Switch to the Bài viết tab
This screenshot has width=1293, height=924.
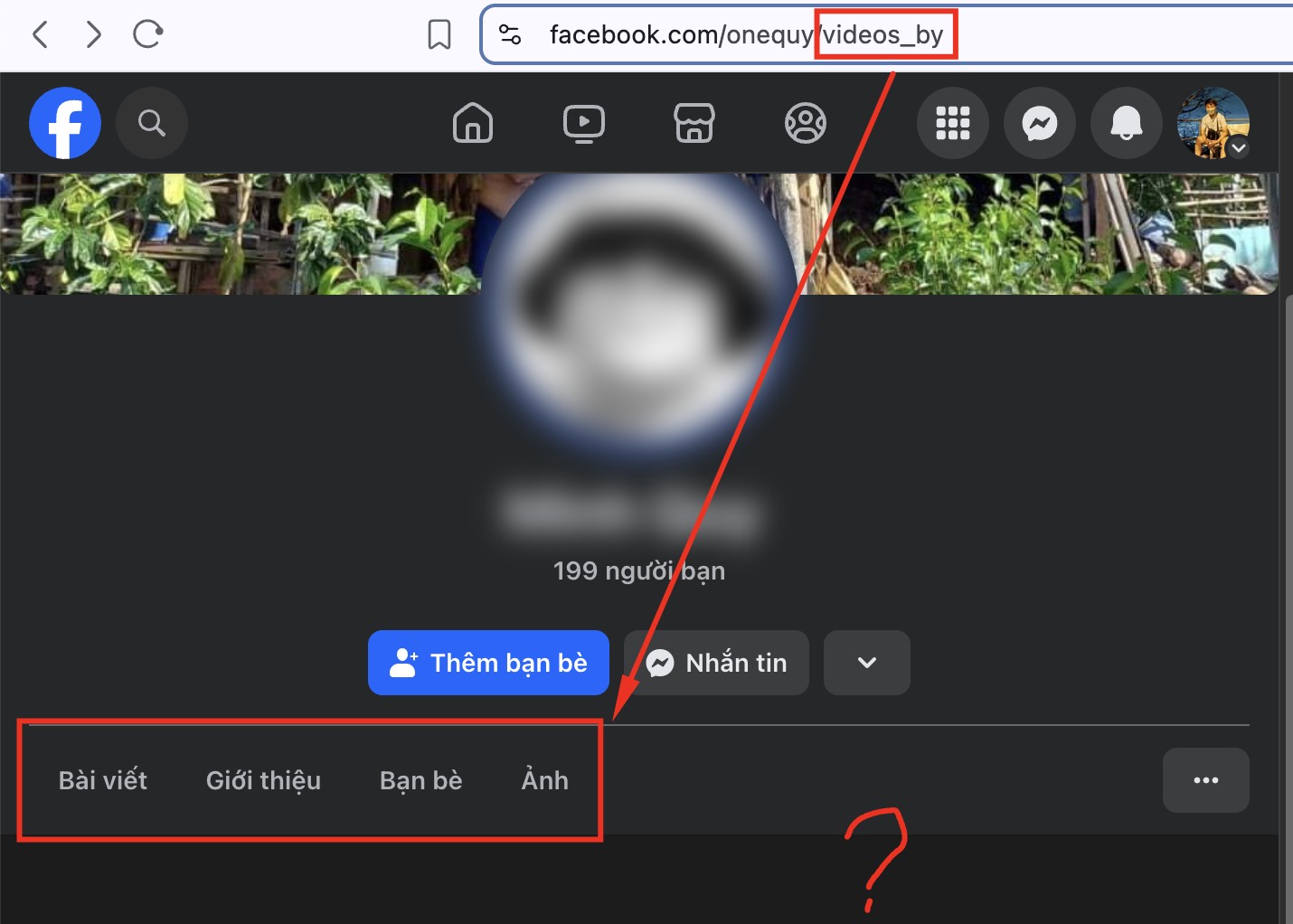(x=103, y=780)
